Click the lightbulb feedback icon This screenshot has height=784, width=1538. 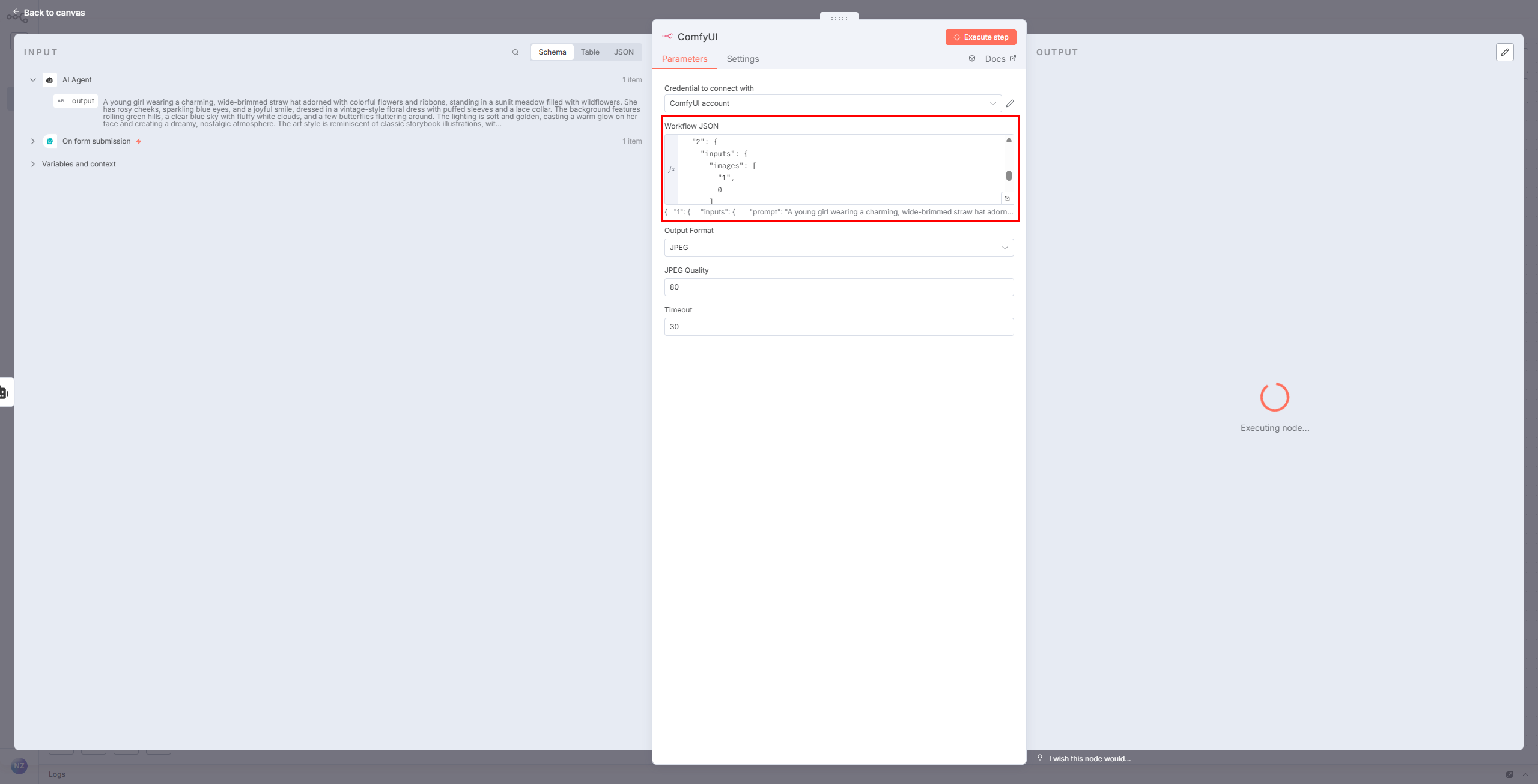pos(1040,758)
